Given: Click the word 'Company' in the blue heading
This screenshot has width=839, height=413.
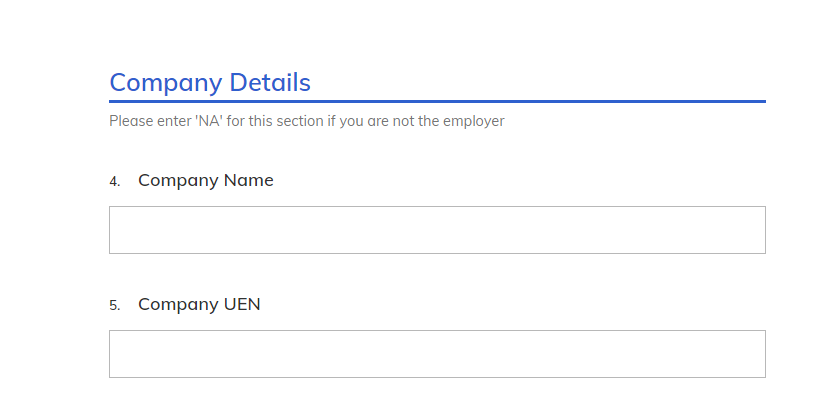Looking at the screenshot, I should click(x=167, y=83).
